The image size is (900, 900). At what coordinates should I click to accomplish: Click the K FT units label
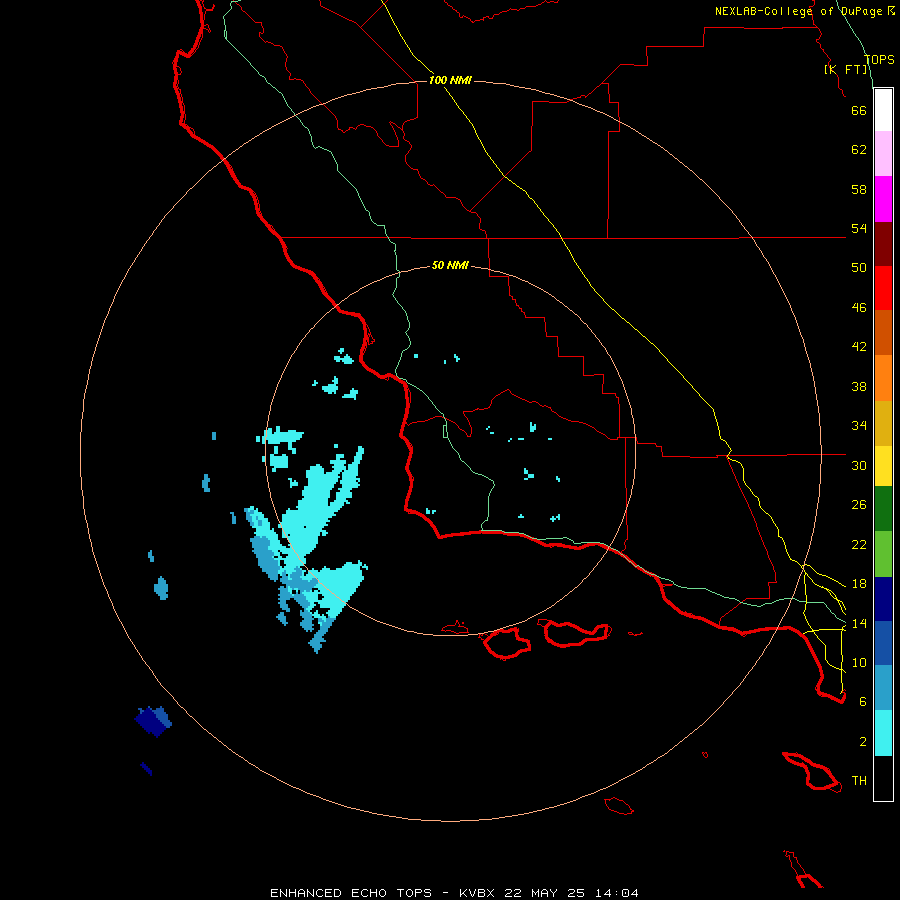tap(845, 69)
